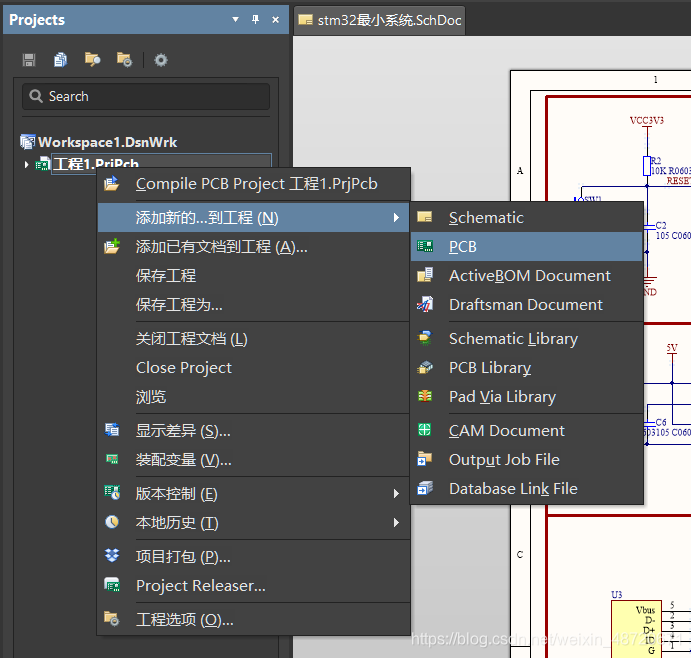This screenshot has width=691, height=658.
Task: Expand the 本地历史 submenu arrow
Action: click(x=396, y=523)
